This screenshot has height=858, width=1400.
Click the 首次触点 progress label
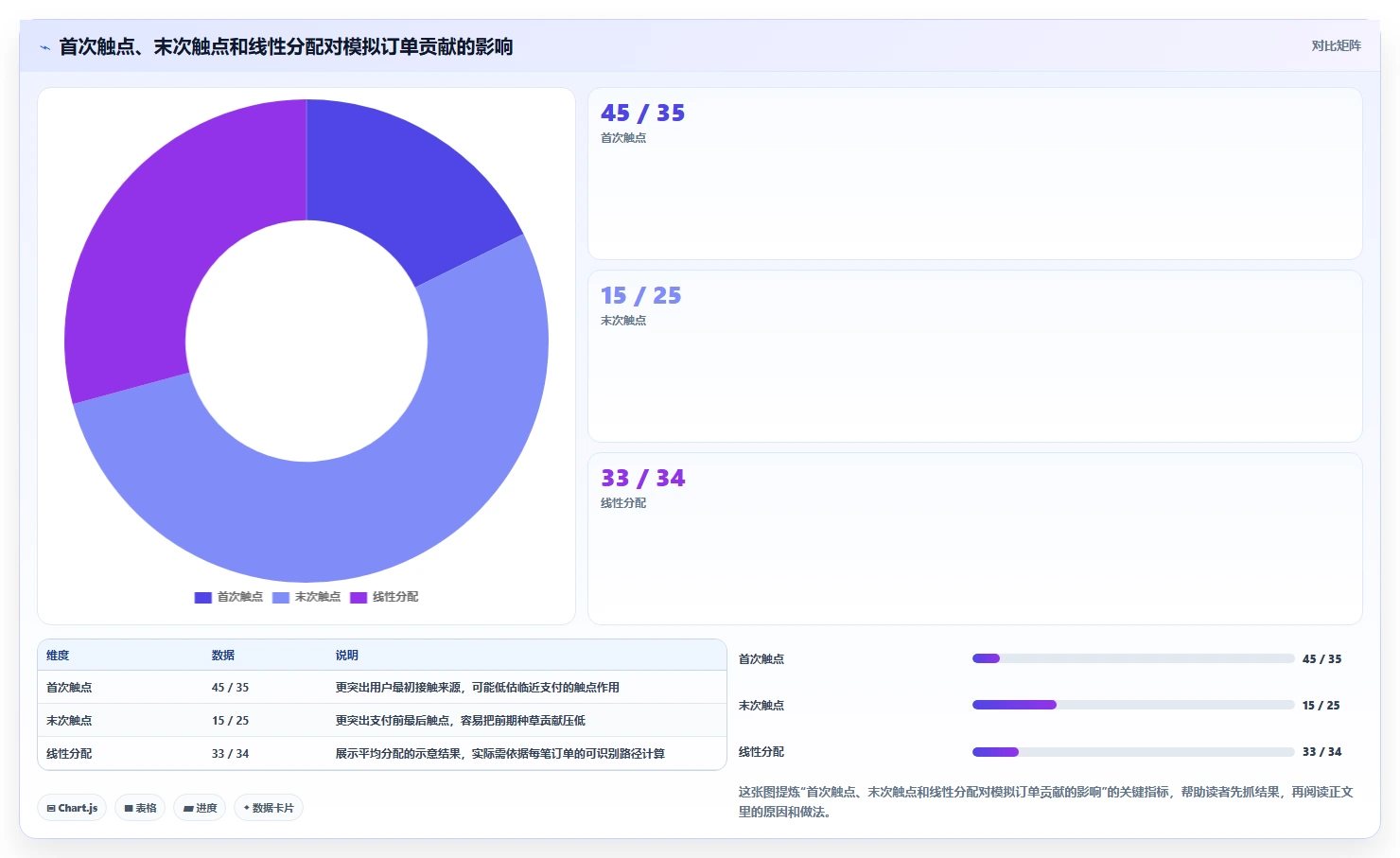click(761, 659)
